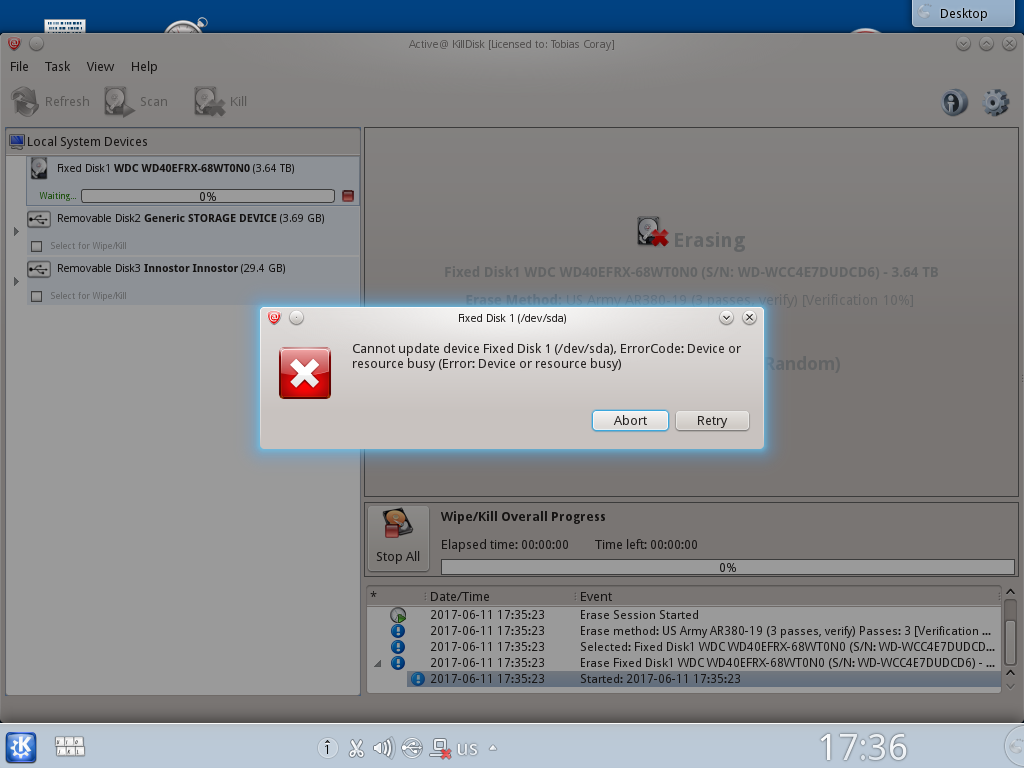Image resolution: width=1024 pixels, height=768 pixels.
Task: Select the Erase Session Started log row
Action: (684, 615)
